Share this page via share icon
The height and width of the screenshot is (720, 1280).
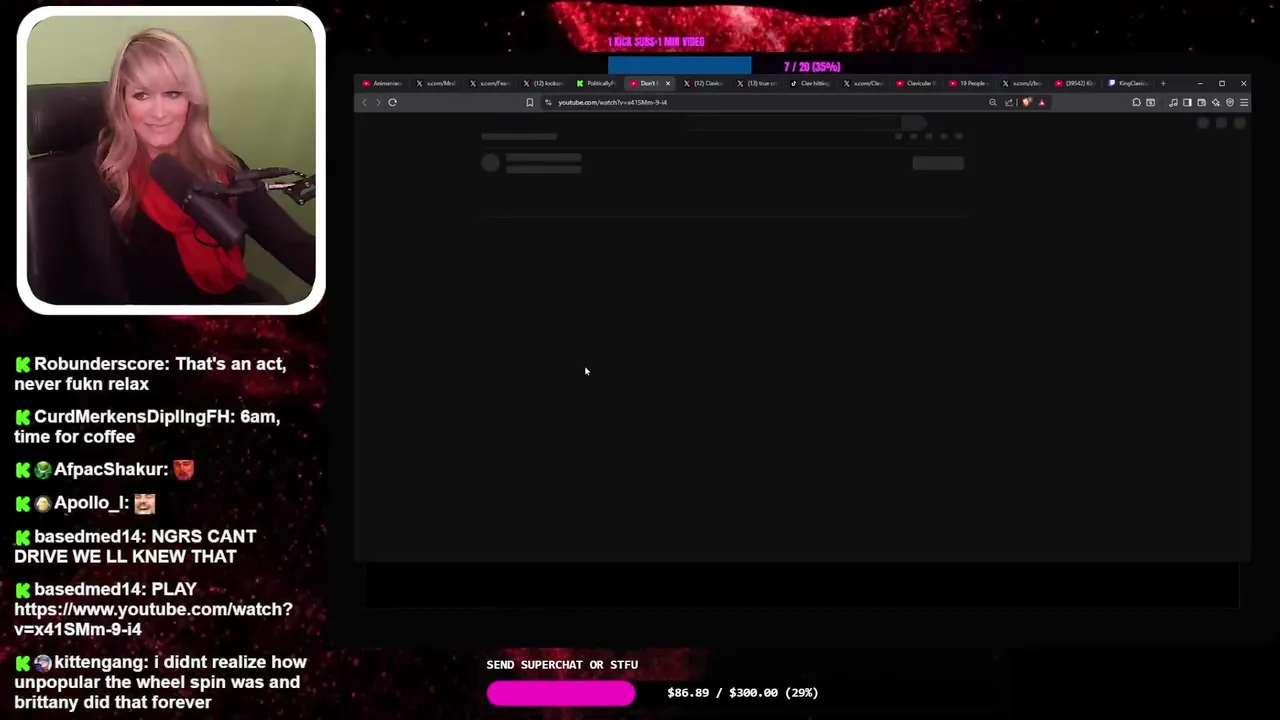tap(1009, 102)
